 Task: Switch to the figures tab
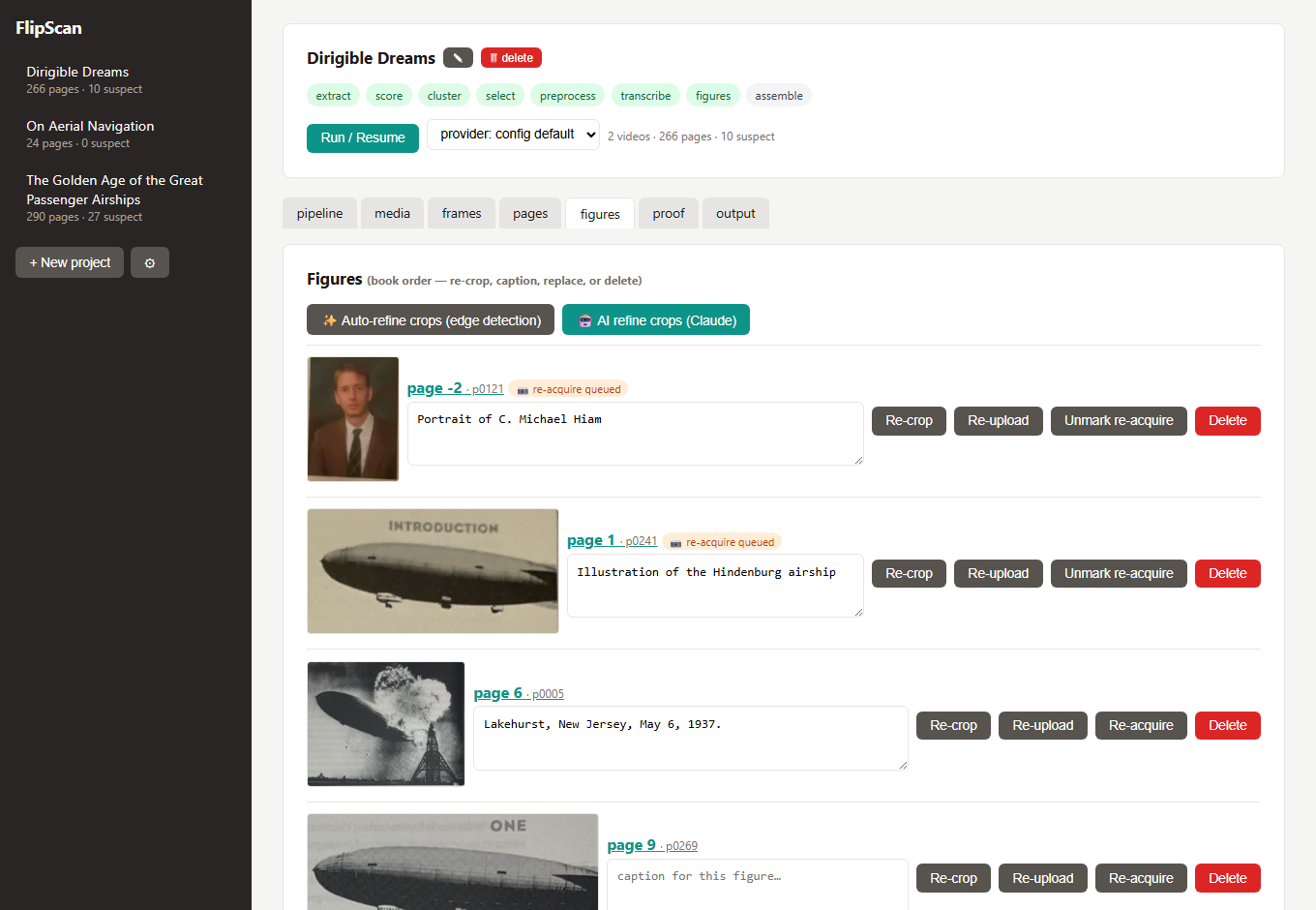pyautogui.click(x=600, y=214)
